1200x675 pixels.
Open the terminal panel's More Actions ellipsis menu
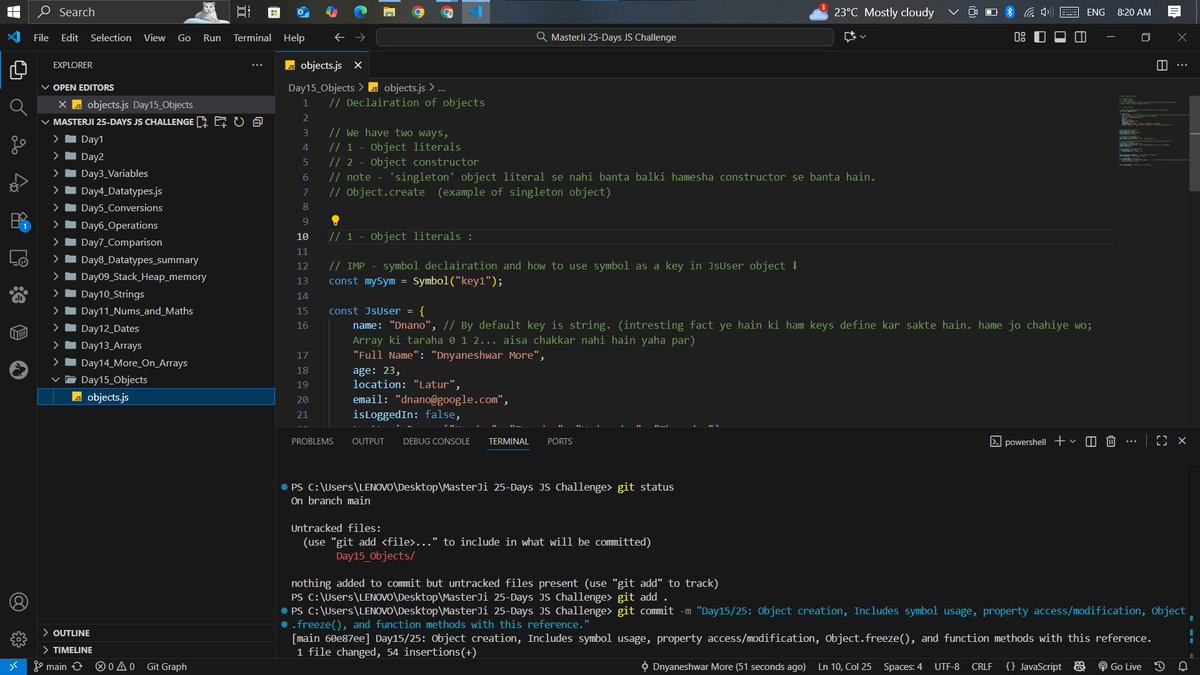[x=1131, y=441]
